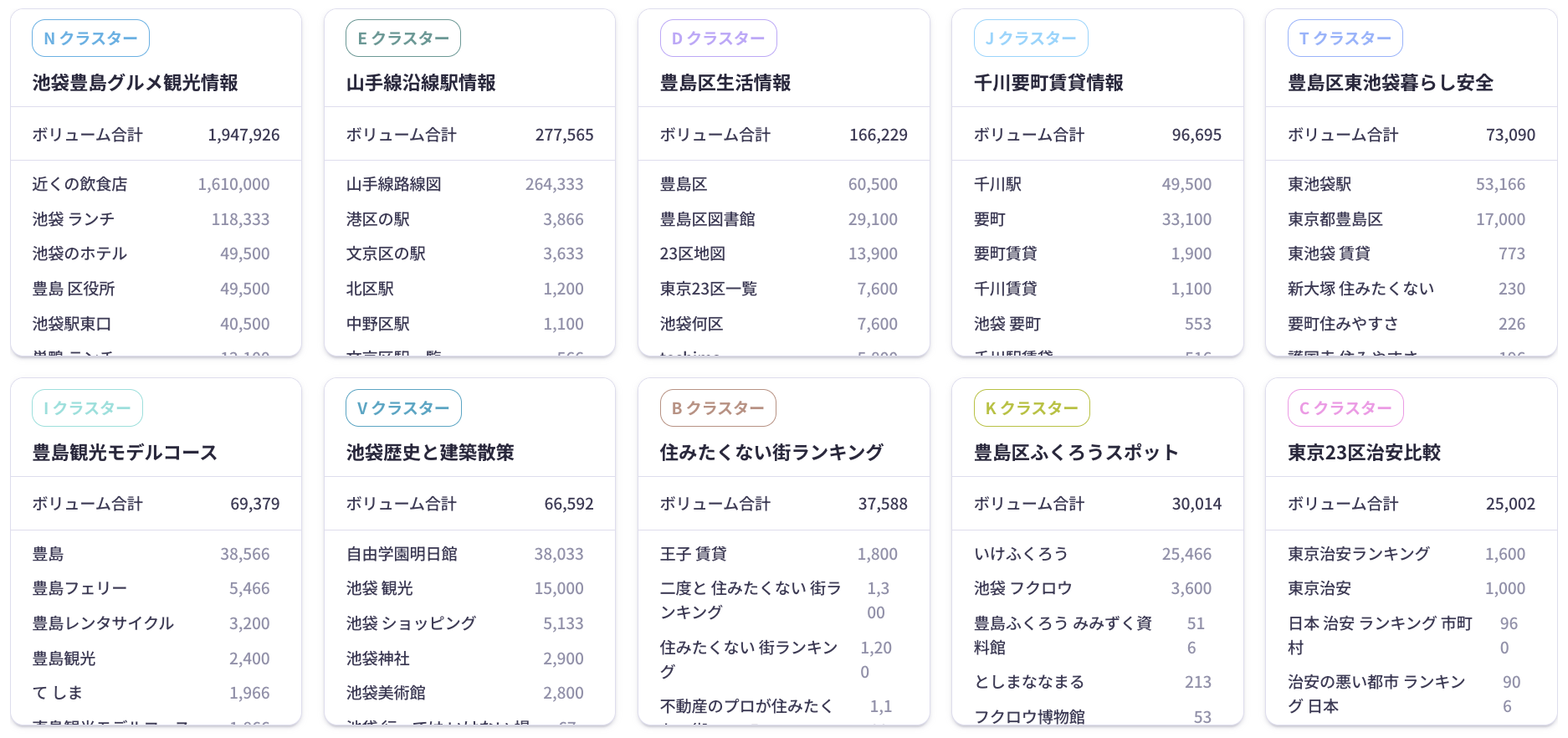Click the V クラスター badge
The width and height of the screenshot is (1568, 738).
click(403, 408)
